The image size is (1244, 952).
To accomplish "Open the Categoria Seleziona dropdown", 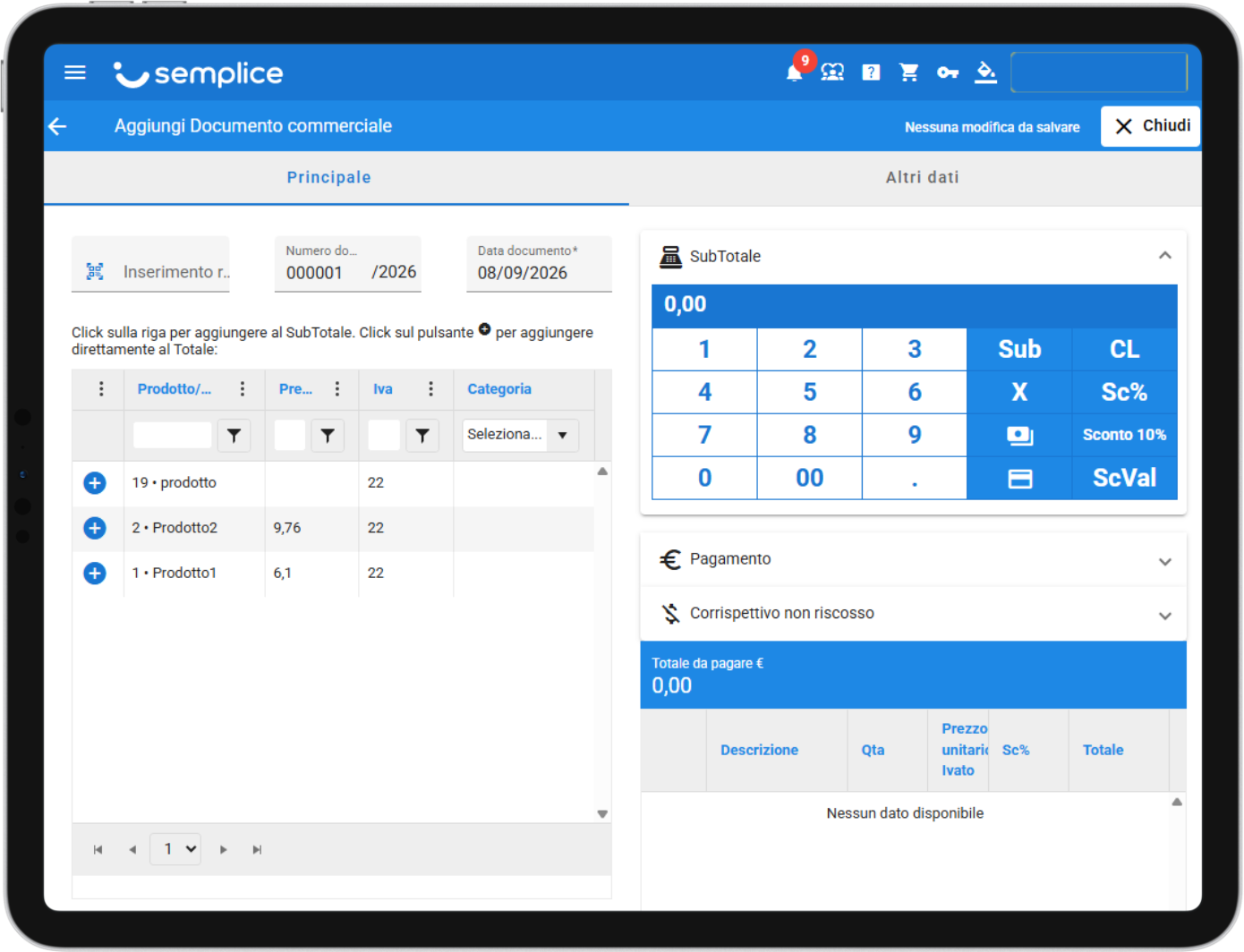I will (520, 435).
